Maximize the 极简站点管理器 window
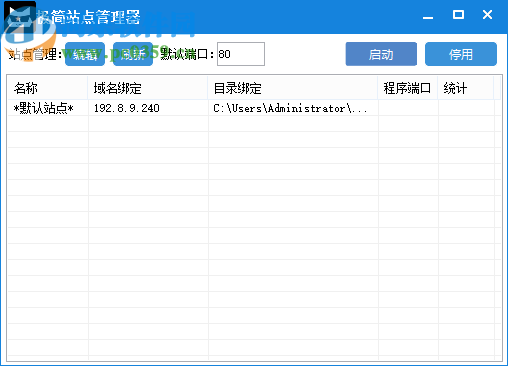This screenshot has width=508, height=366. click(458, 15)
